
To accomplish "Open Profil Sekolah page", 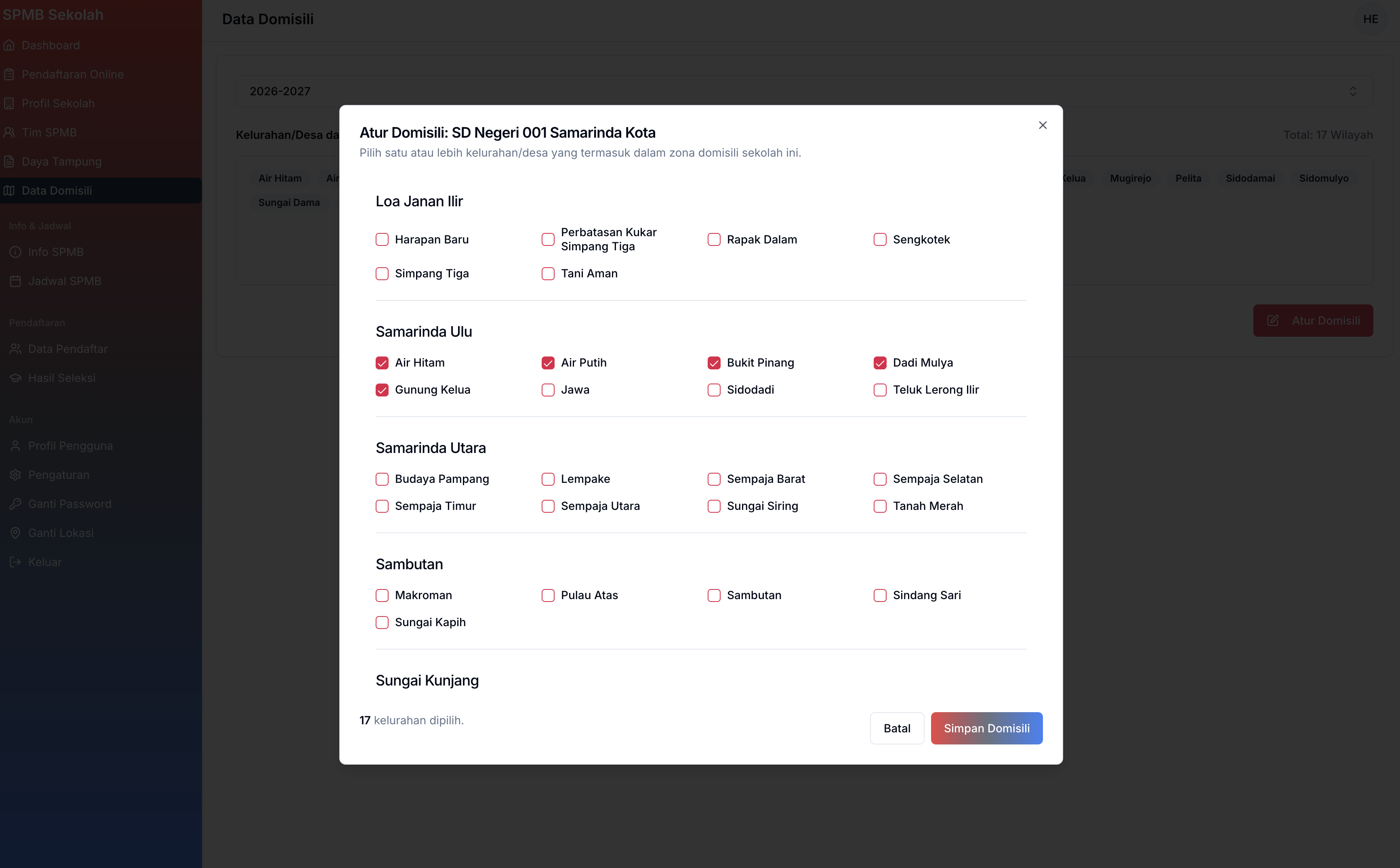I will click(x=58, y=103).
